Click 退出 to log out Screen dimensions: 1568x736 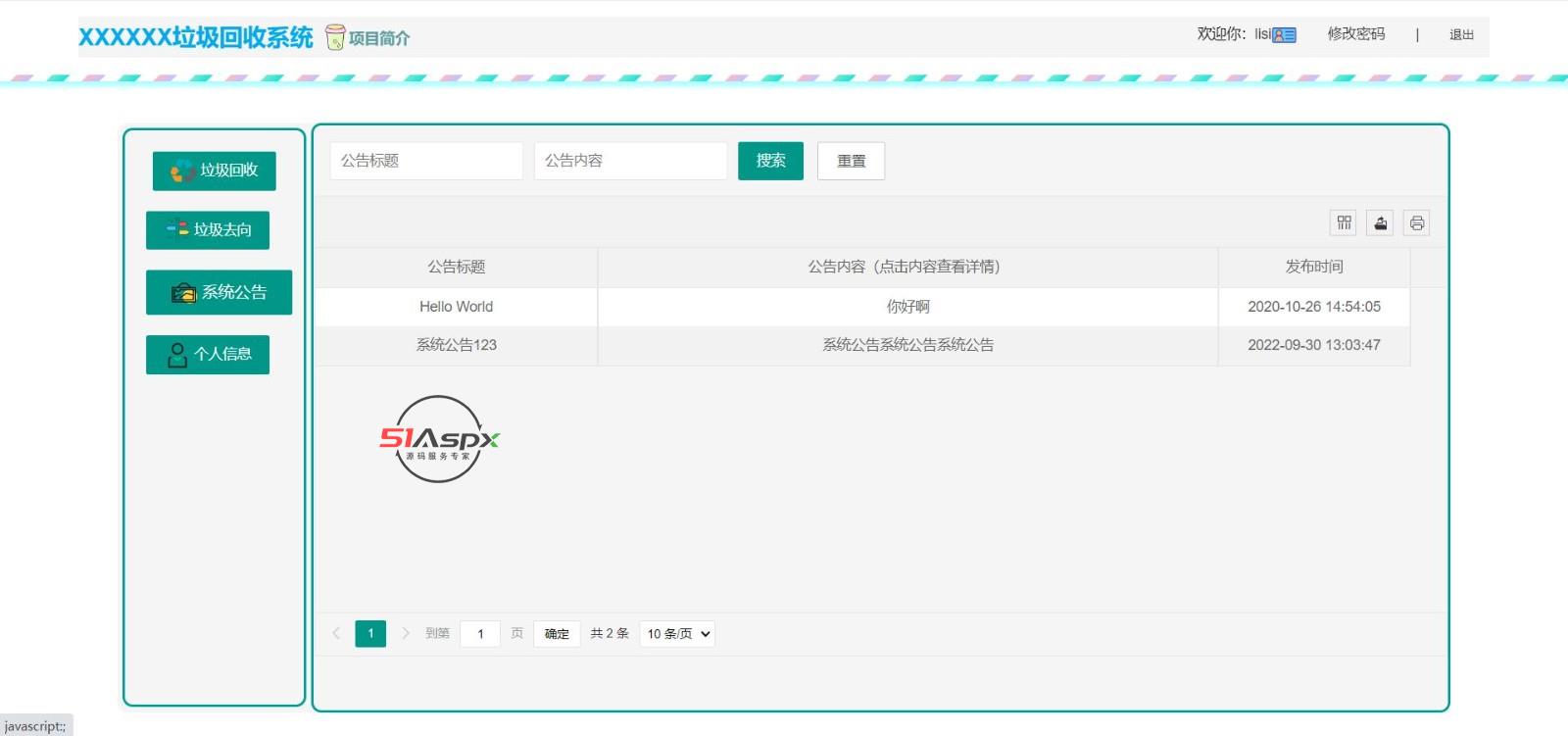pyautogui.click(x=1461, y=35)
